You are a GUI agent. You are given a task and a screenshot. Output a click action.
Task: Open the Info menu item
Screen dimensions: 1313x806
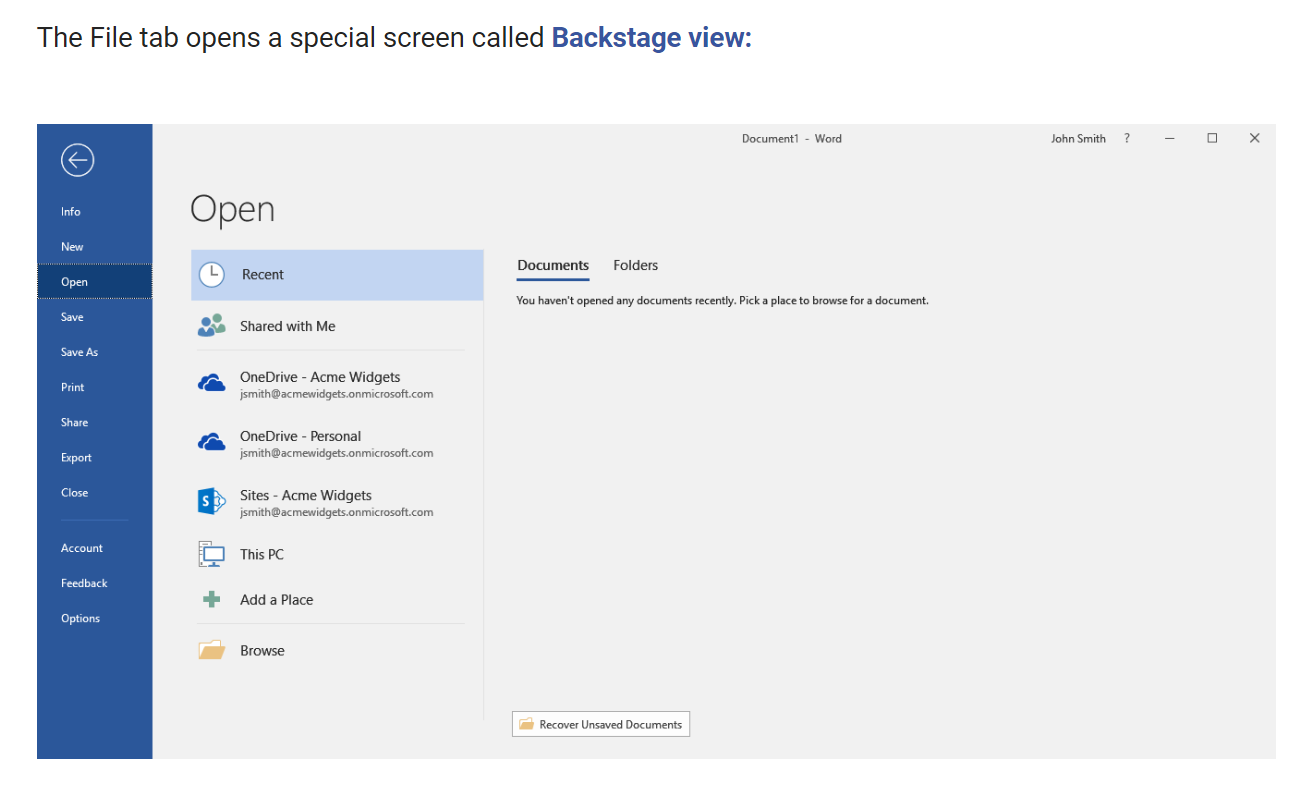(x=71, y=212)
